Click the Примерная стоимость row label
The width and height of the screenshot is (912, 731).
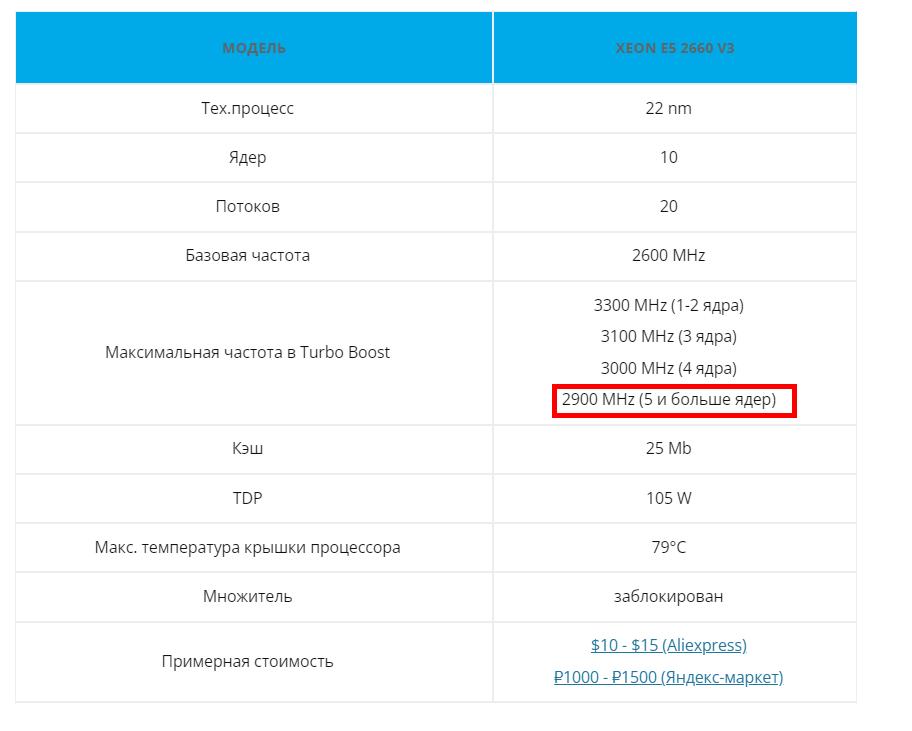pos(247,661)
